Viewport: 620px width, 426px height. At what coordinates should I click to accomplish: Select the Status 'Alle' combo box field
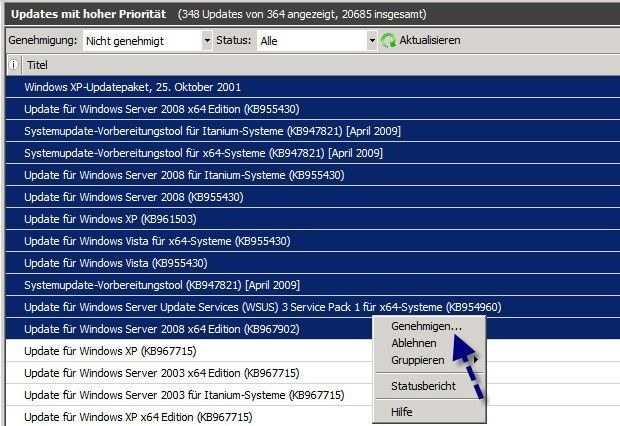317,40
